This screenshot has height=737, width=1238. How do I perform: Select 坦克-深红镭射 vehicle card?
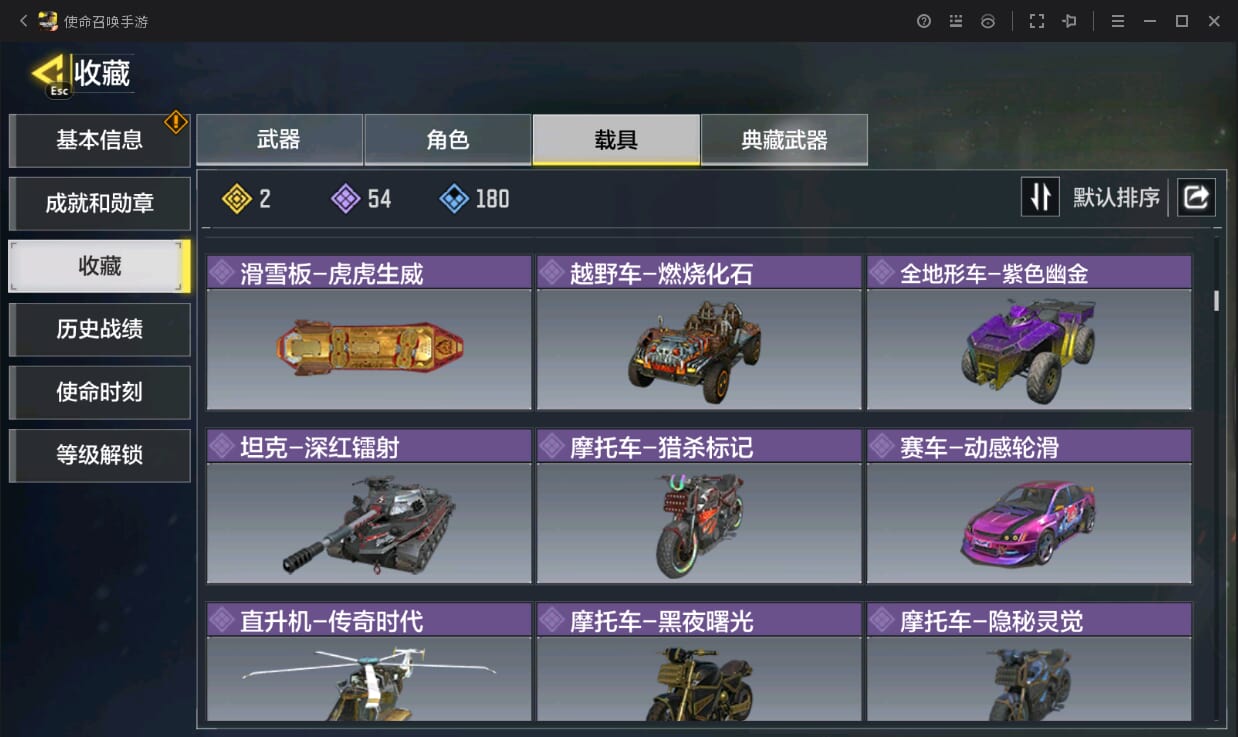(369, 506)
